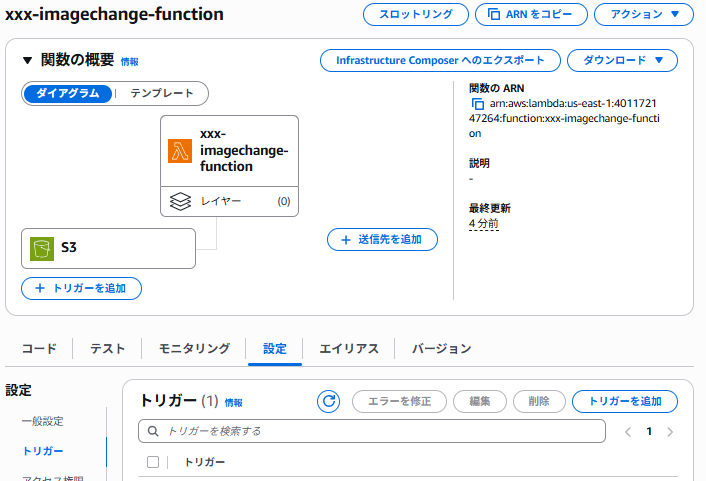
Task: Open the テスト tab
Action: click(x=107, y=349)
